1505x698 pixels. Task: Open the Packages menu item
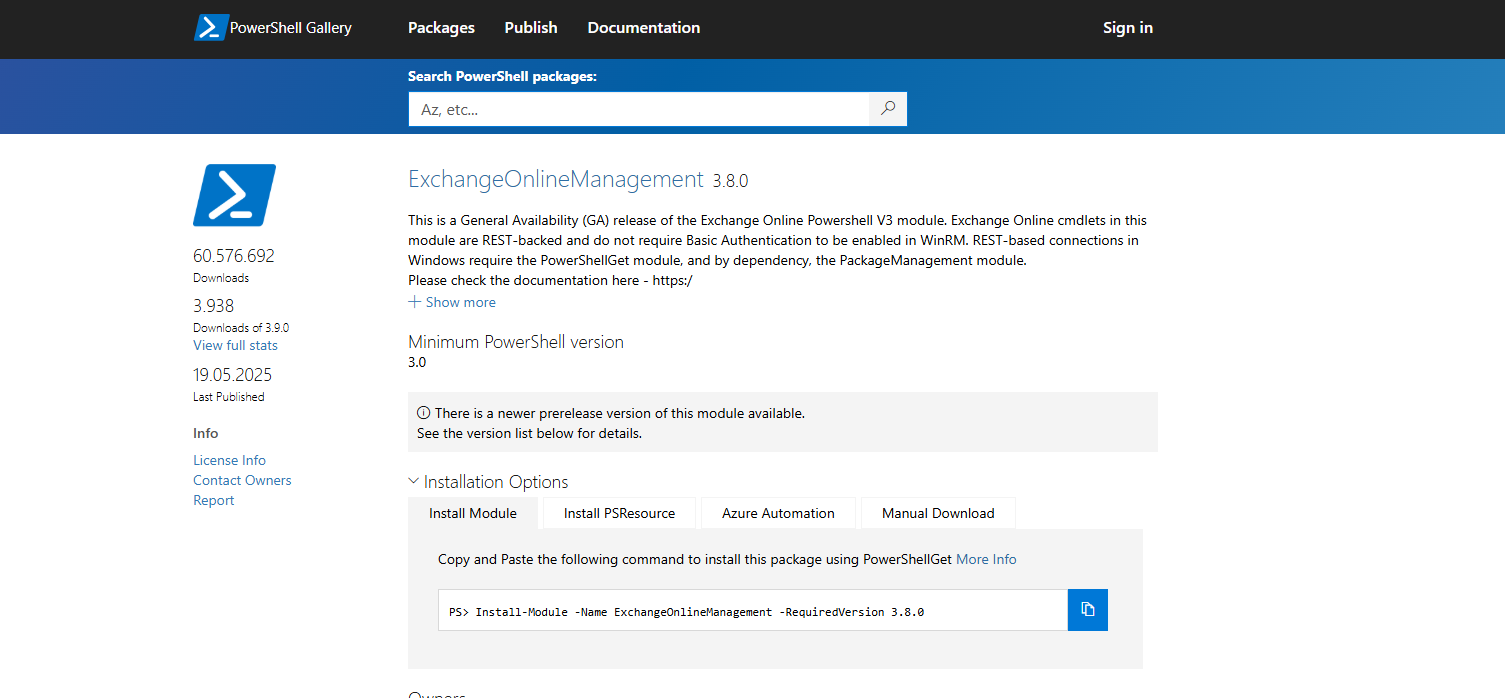tap(441, 28)
